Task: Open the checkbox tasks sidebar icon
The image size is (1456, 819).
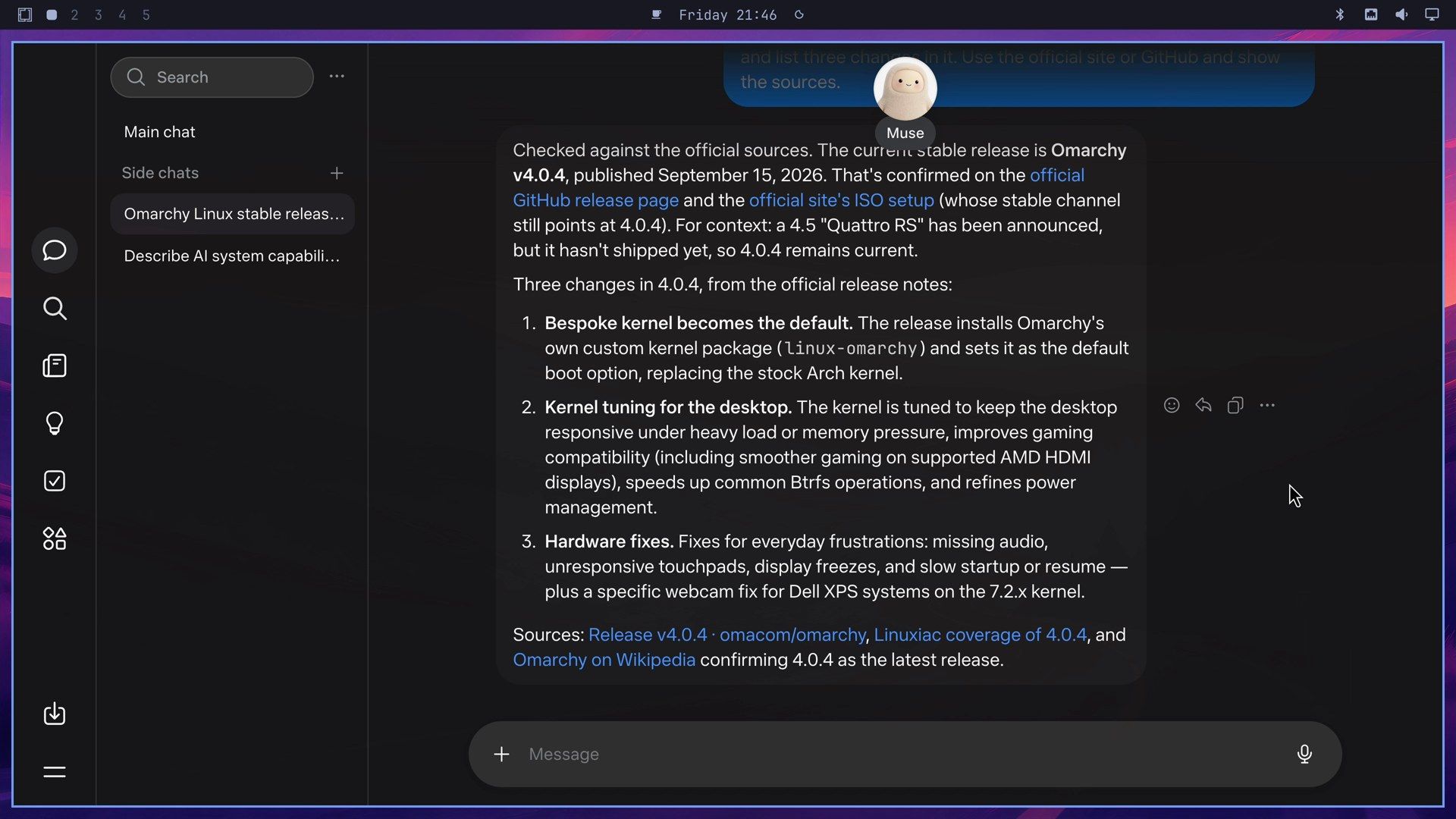Action: pyautogui.click(x=55, y=481)
